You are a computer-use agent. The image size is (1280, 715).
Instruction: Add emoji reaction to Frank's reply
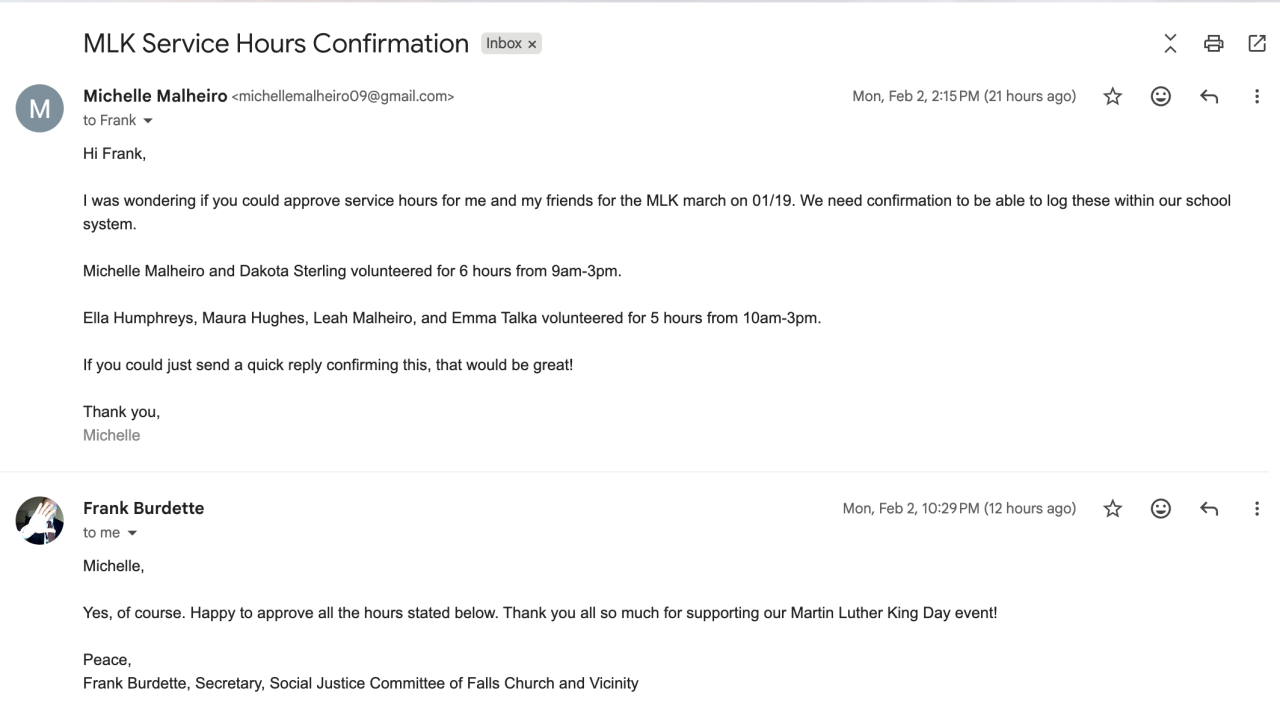1160,509
